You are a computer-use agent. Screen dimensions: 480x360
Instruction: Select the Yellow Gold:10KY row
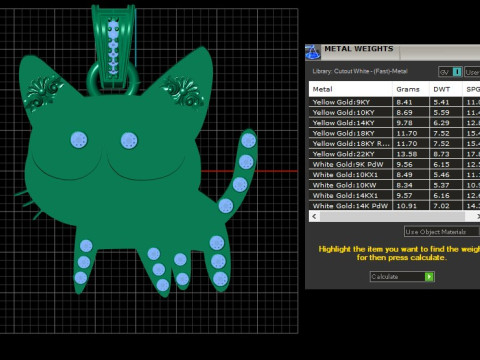[394, 112]
